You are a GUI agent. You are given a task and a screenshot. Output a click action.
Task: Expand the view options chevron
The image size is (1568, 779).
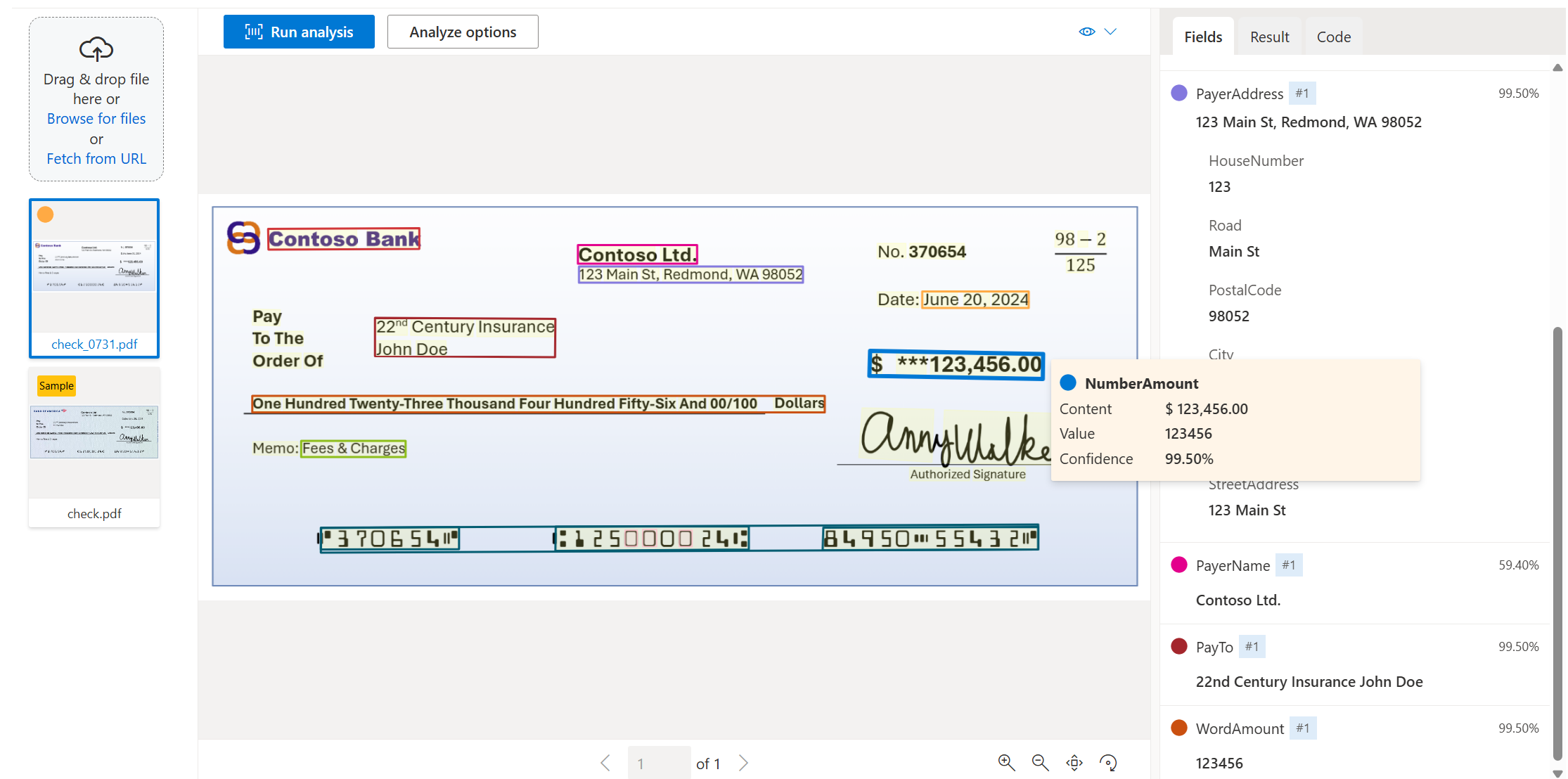1110,32
